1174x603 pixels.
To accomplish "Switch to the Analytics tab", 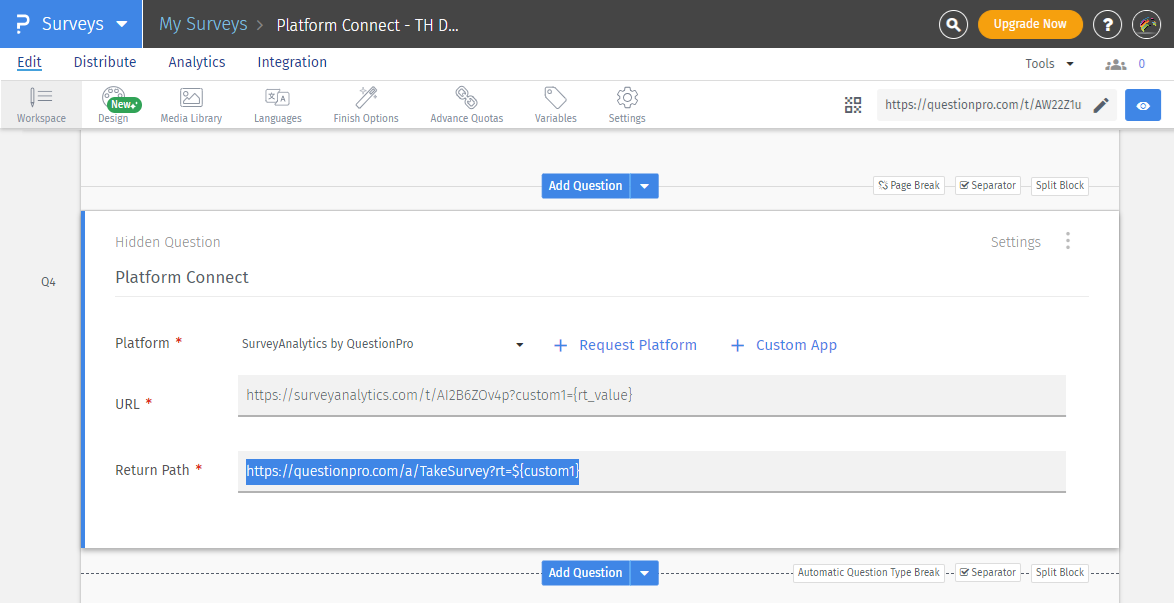I will point(197,62).
